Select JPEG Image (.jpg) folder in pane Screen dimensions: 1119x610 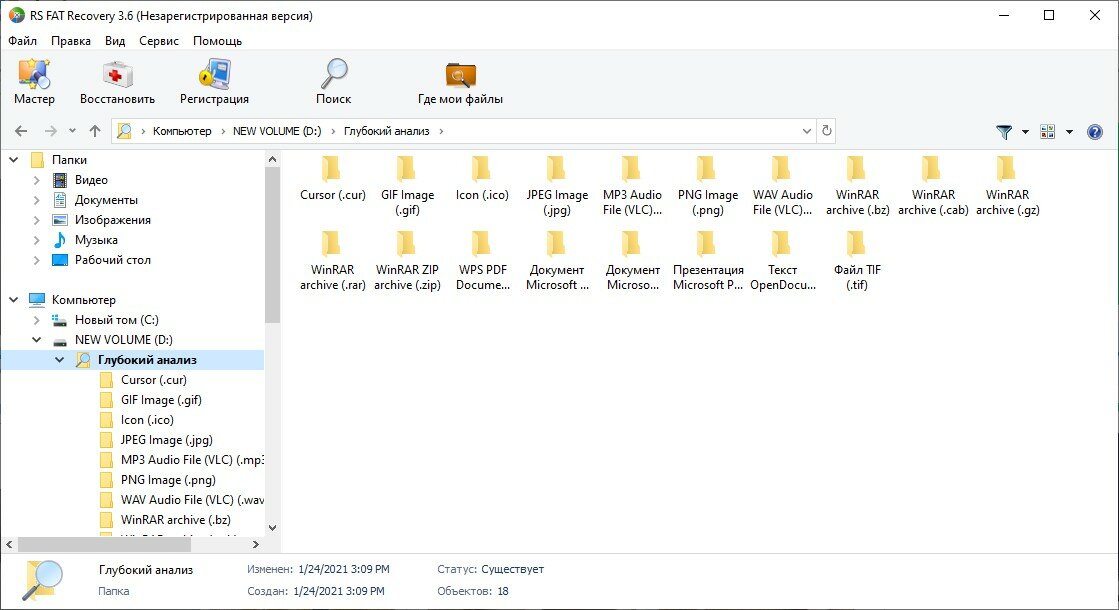557,186
